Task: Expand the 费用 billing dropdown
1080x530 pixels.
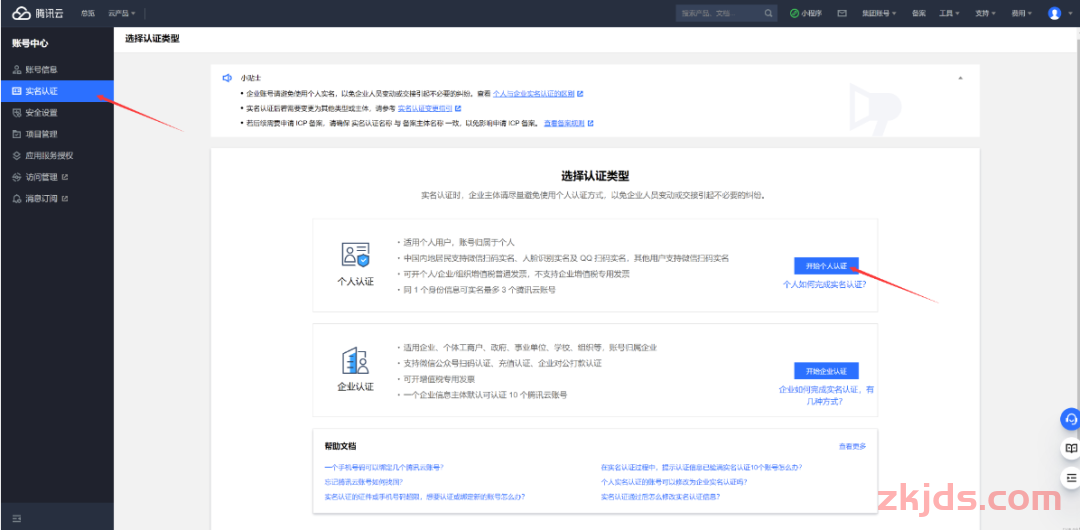Action: (x=1021, y=13)
